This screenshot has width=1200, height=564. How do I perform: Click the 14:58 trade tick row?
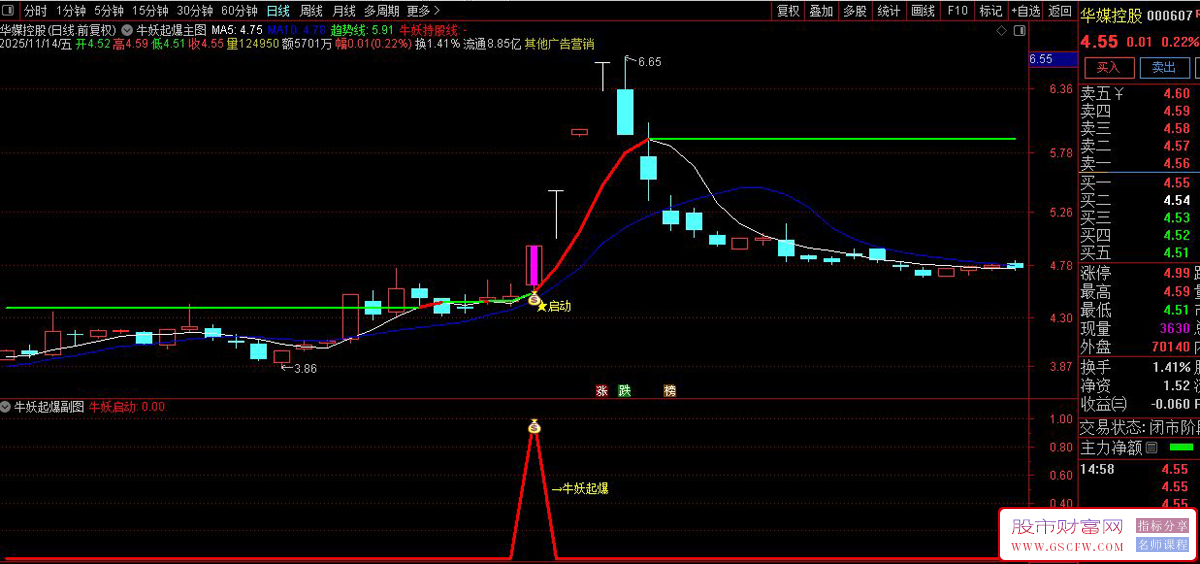coord(1139,469)
